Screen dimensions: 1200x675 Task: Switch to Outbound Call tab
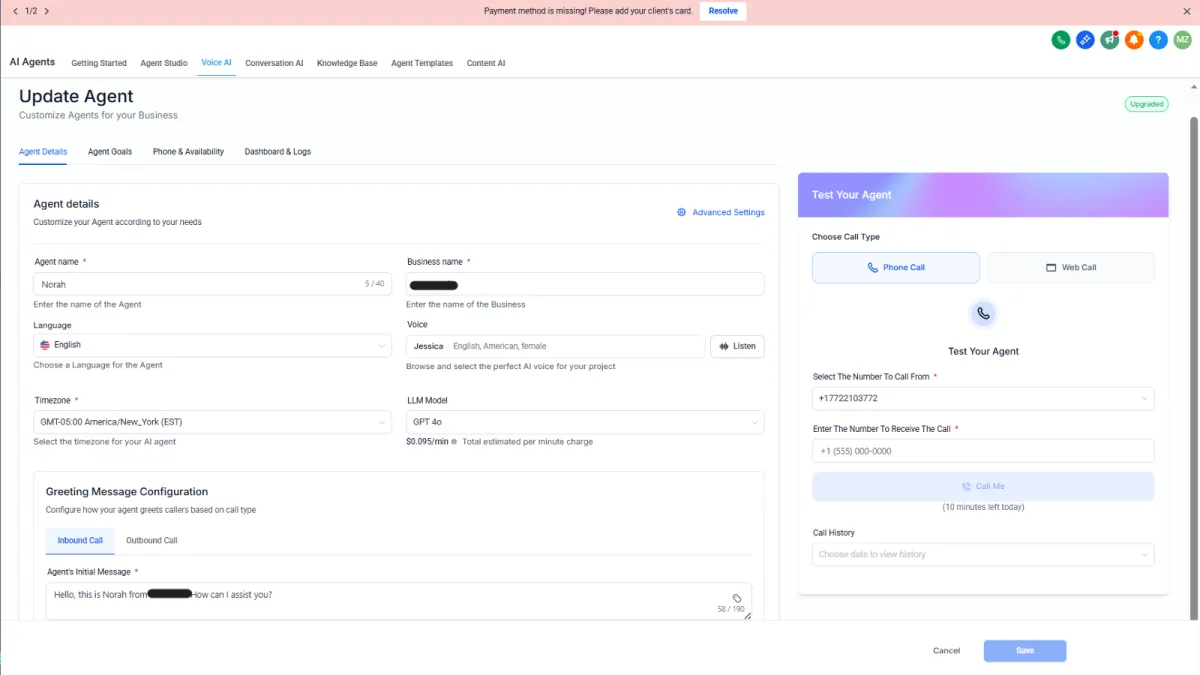152,541
